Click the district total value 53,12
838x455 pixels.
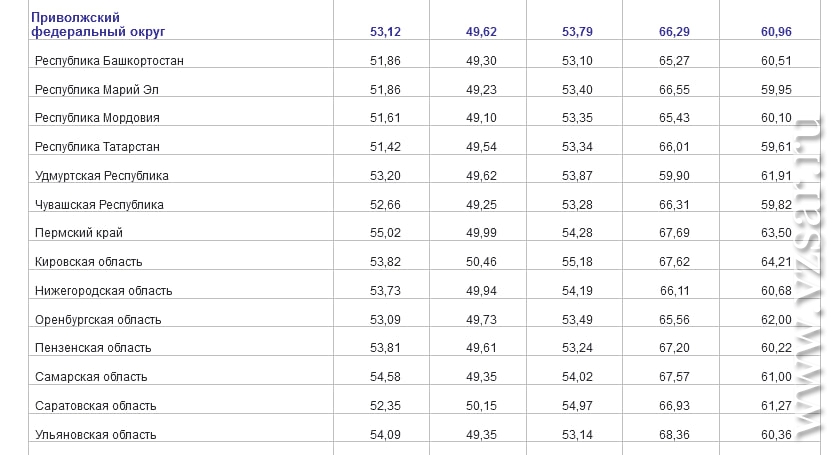point(385,32)
